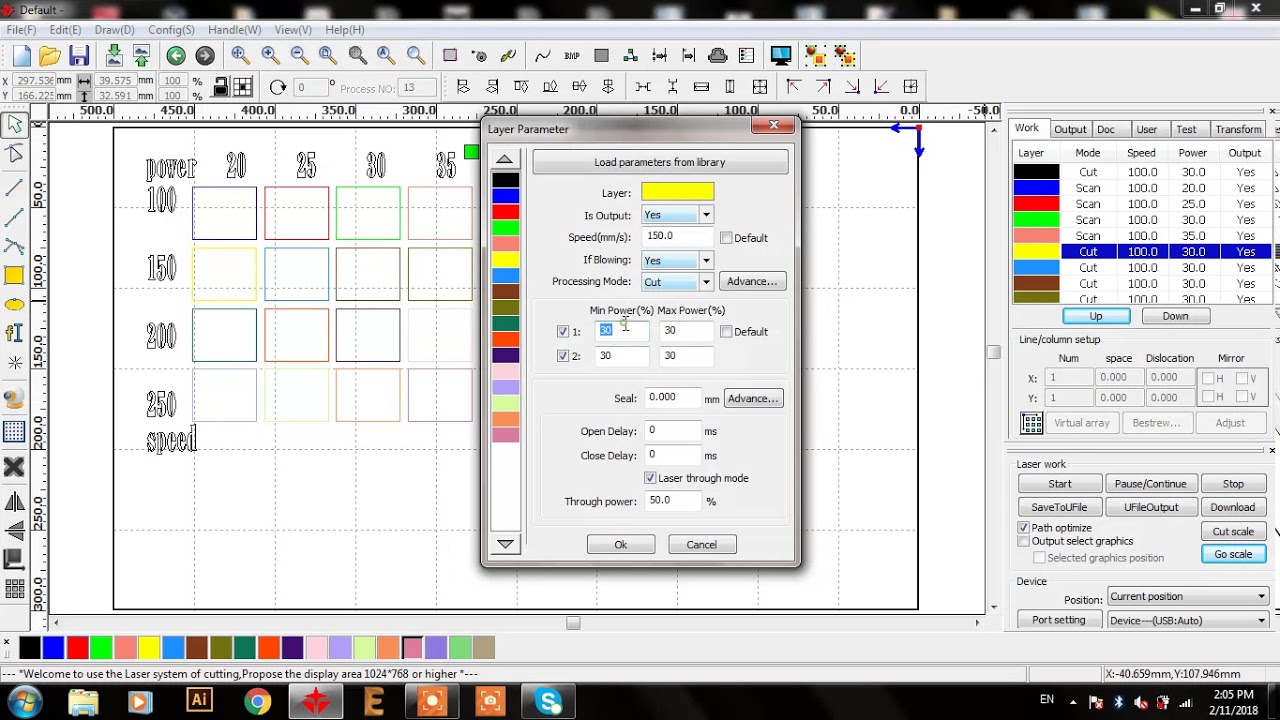Enable Output select graphics checkbox

point(1023,541)
